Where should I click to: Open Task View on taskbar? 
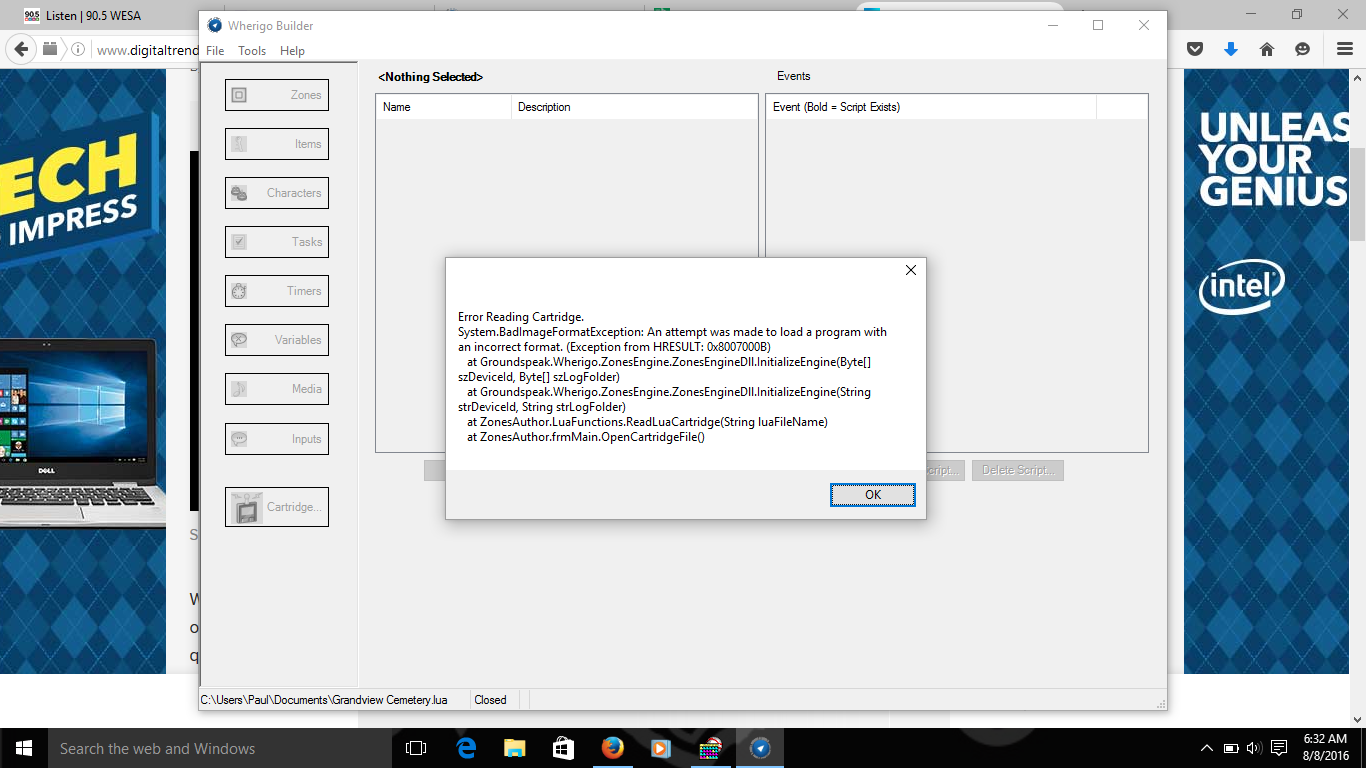click(416, 748)
